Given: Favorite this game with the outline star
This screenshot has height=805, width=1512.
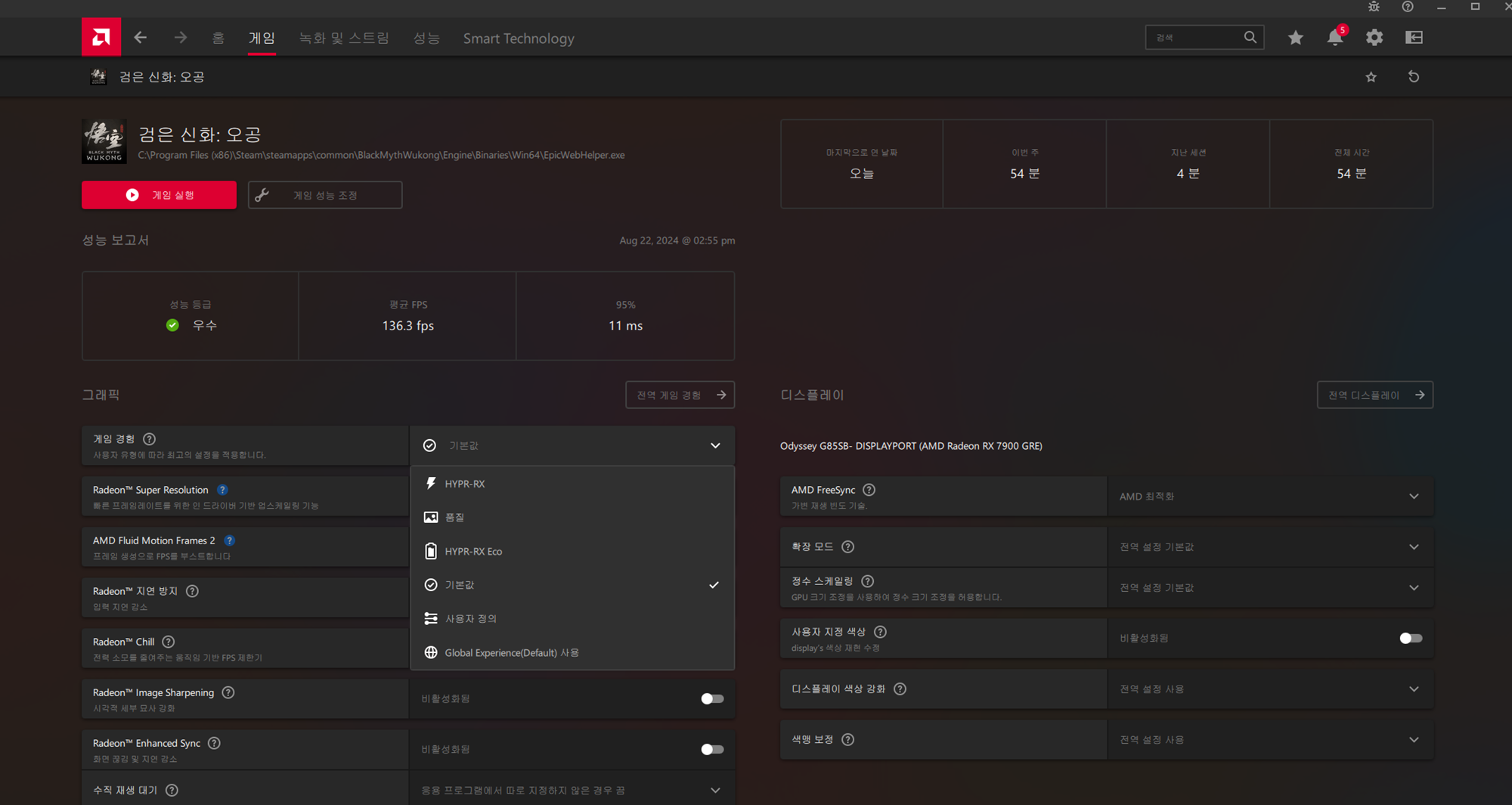Looking at the screenshot, I should coord(1371,77).
